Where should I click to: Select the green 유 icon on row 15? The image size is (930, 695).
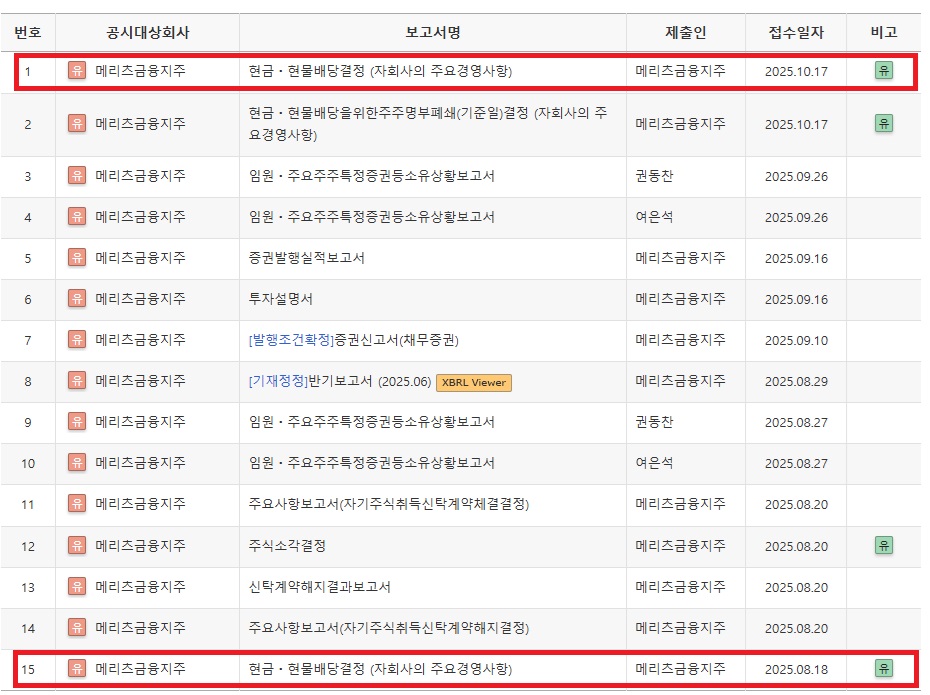pos(884,670)
